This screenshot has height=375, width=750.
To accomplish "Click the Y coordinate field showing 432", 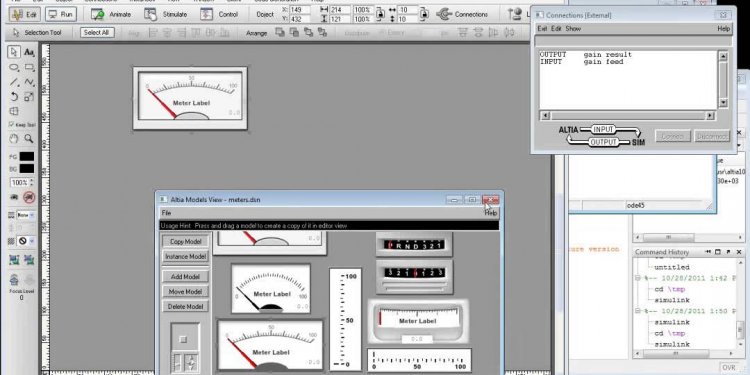I will [299, 19].
